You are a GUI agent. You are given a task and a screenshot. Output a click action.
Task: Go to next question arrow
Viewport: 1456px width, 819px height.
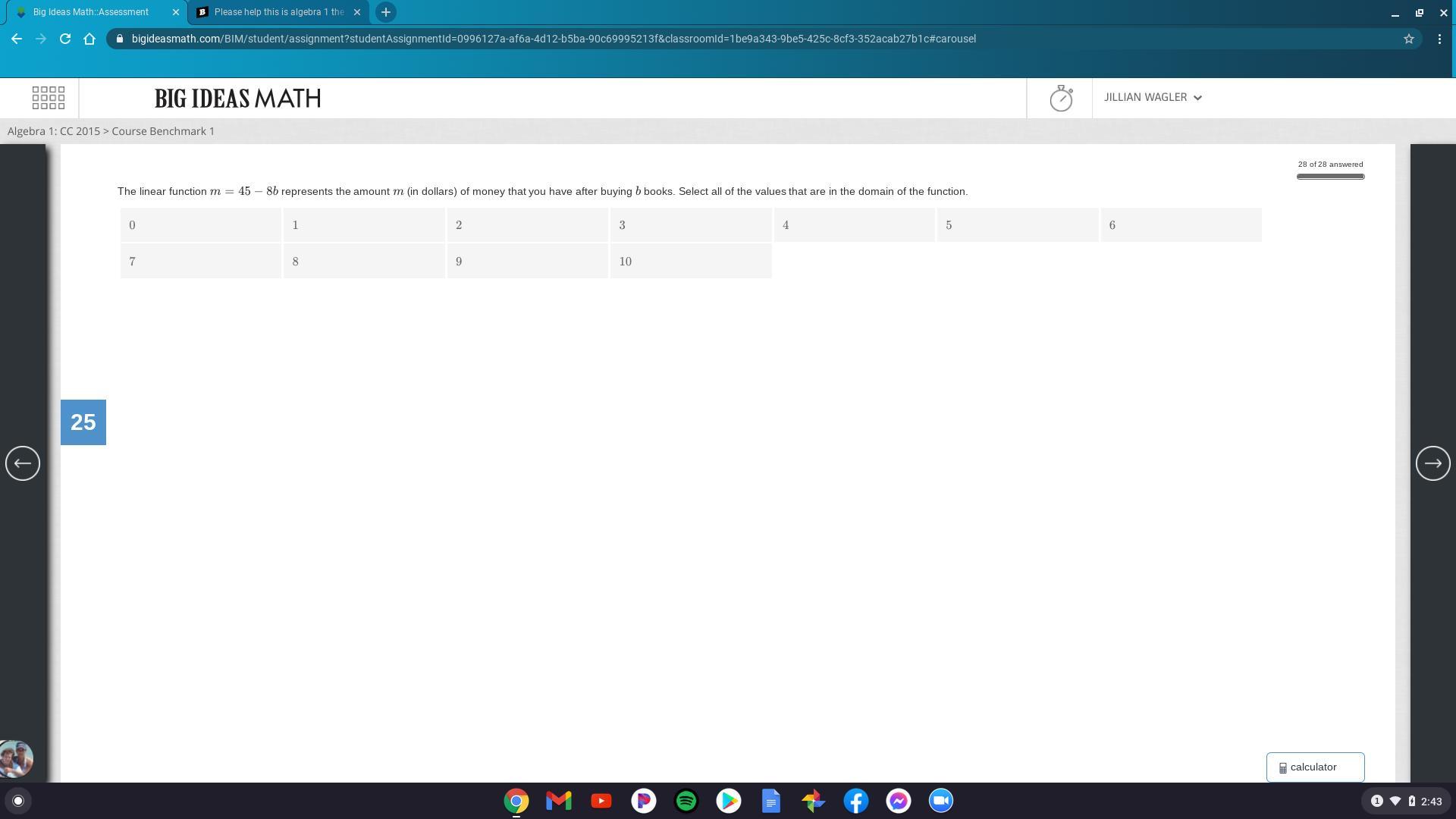click(1432, 463)
